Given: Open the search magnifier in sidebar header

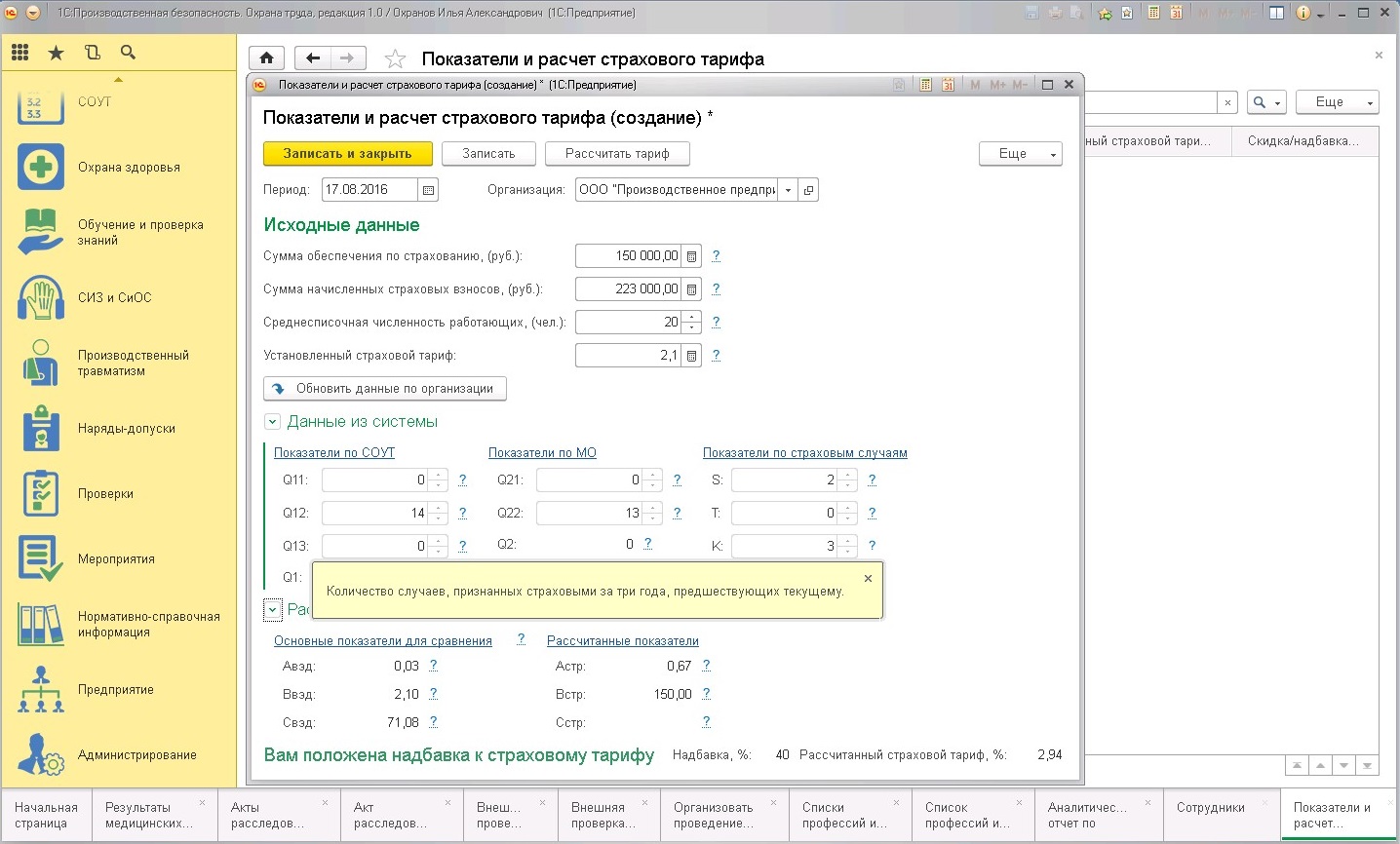Looking at the screenshot, I should [128, 53].
